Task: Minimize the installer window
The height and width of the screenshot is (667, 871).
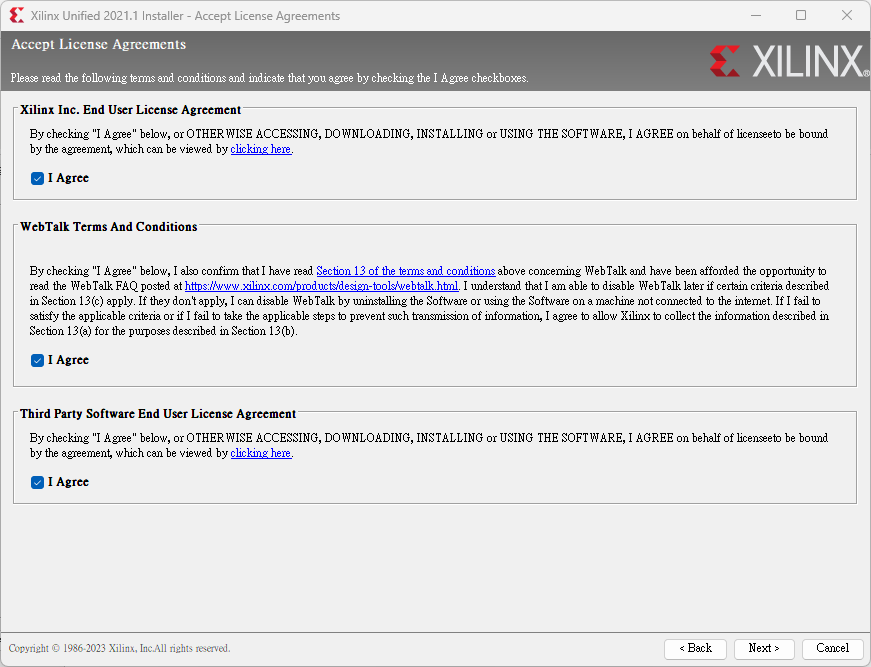Action: [755, 16]
